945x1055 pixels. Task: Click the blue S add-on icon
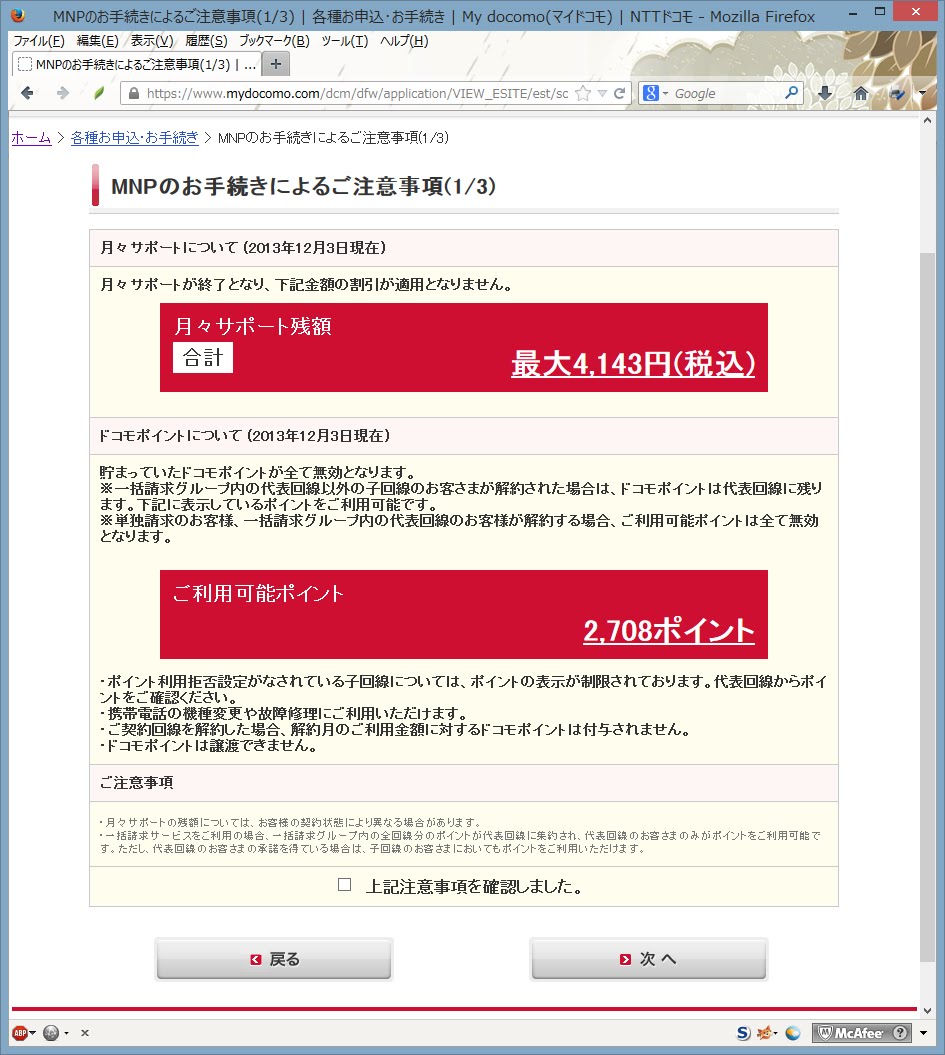(x=743, y=1033)
